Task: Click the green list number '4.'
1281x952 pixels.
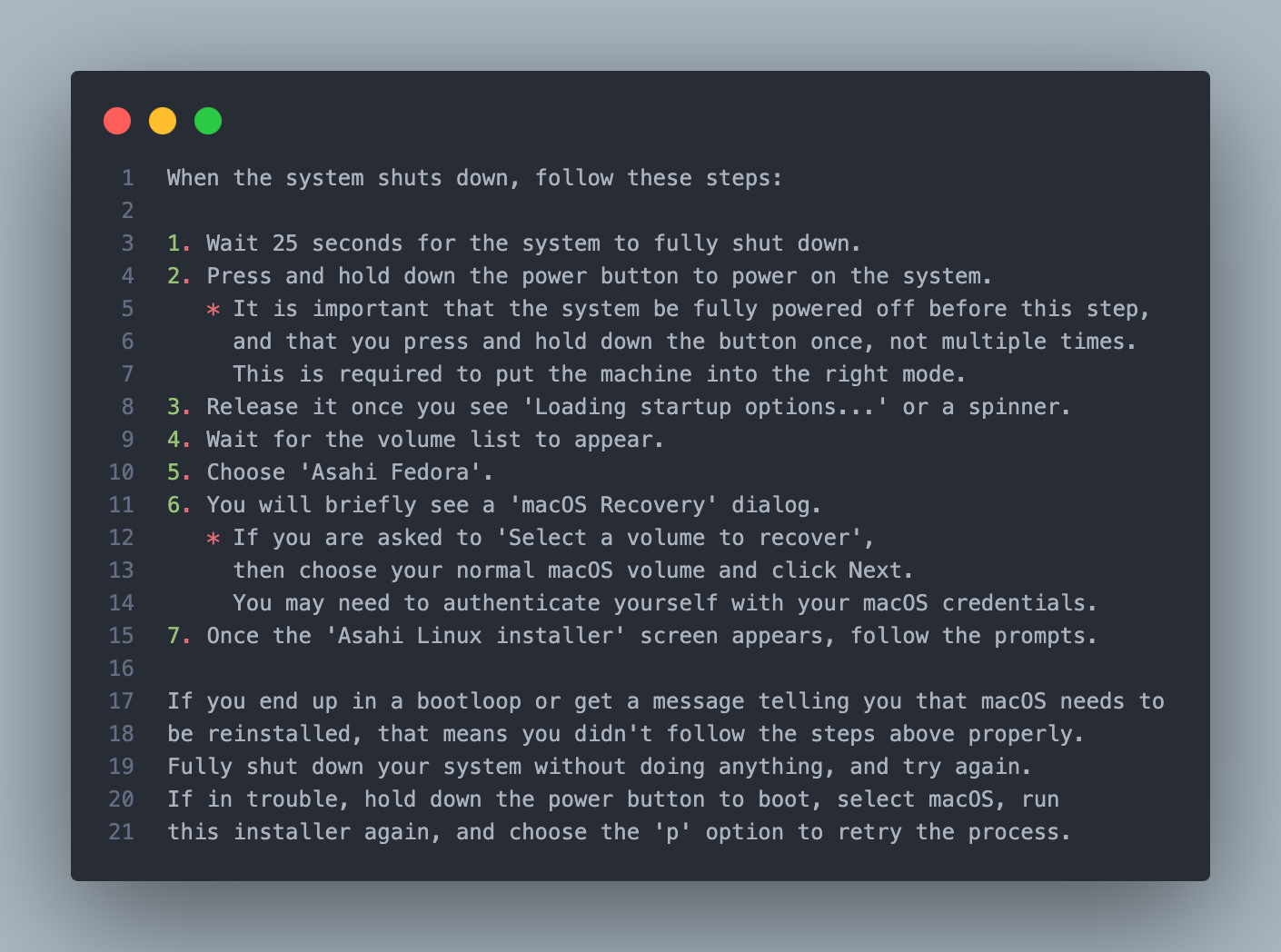Action: [x=179, y=440]
